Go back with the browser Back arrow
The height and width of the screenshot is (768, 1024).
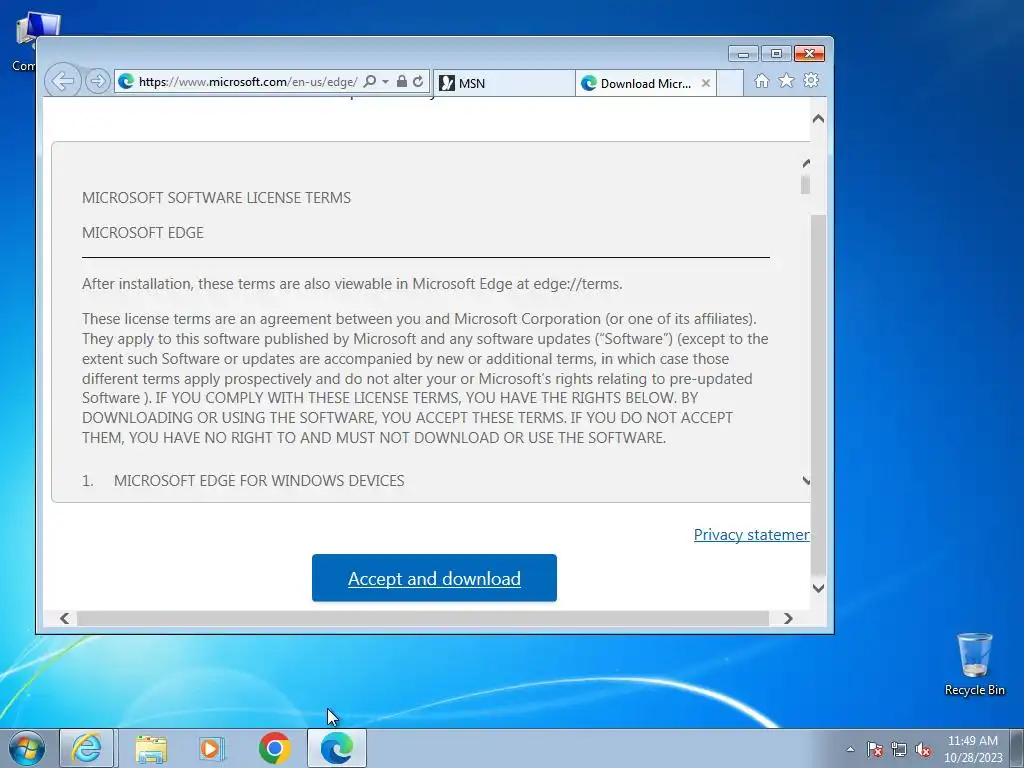pyautogui.click(x=63, y=81)
